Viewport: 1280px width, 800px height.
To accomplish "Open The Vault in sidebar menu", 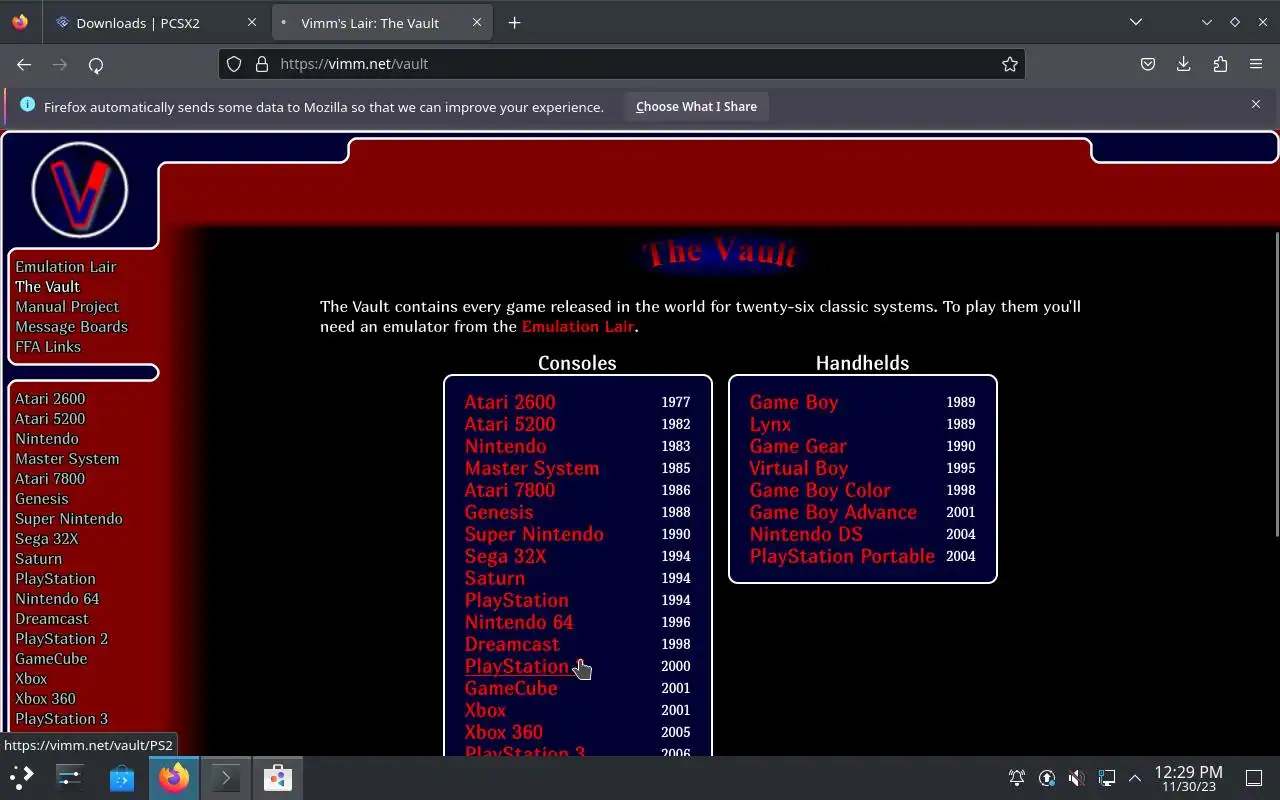I will coord(47,287).
